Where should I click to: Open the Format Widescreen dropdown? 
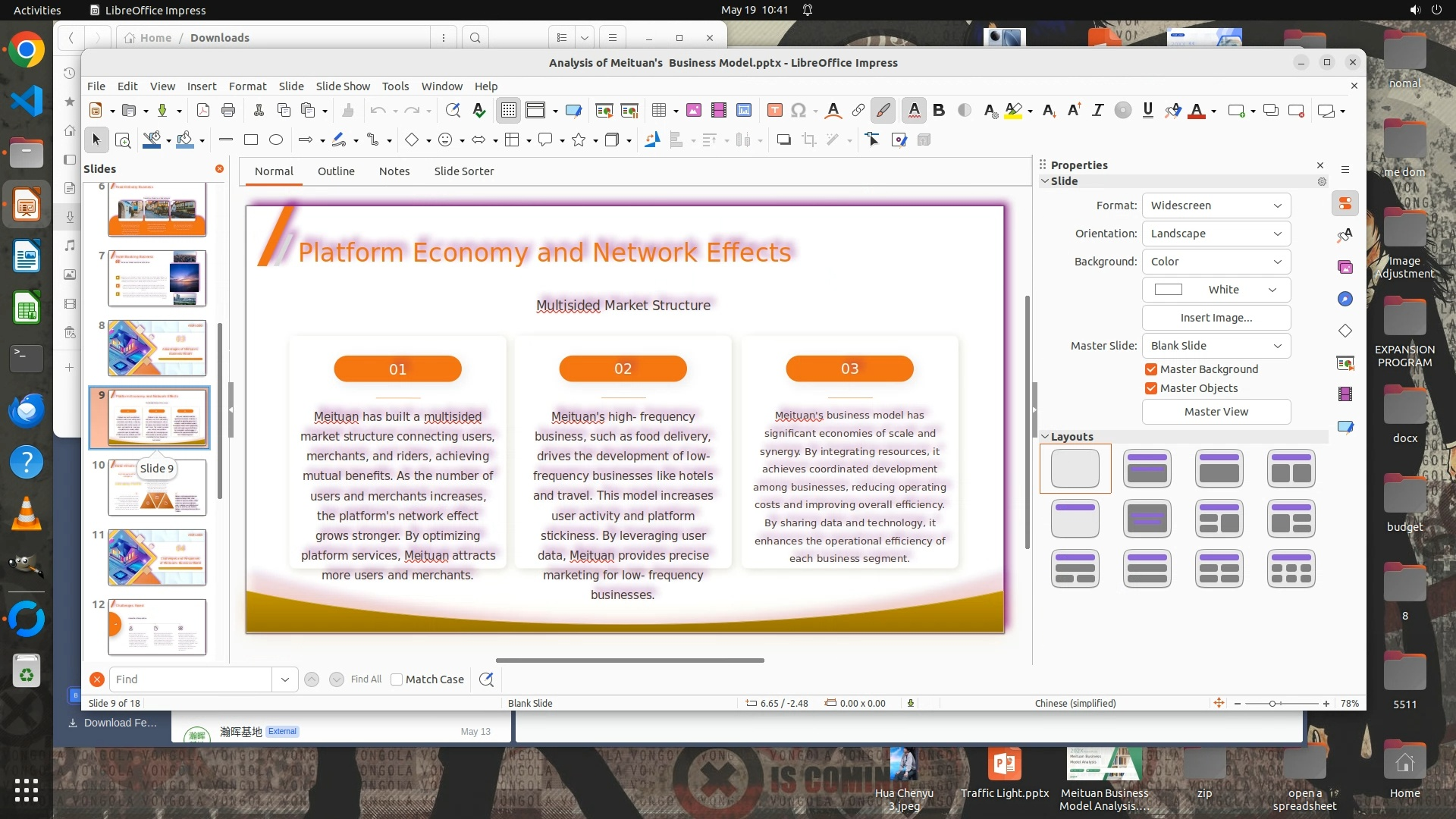coord(1216,206)
